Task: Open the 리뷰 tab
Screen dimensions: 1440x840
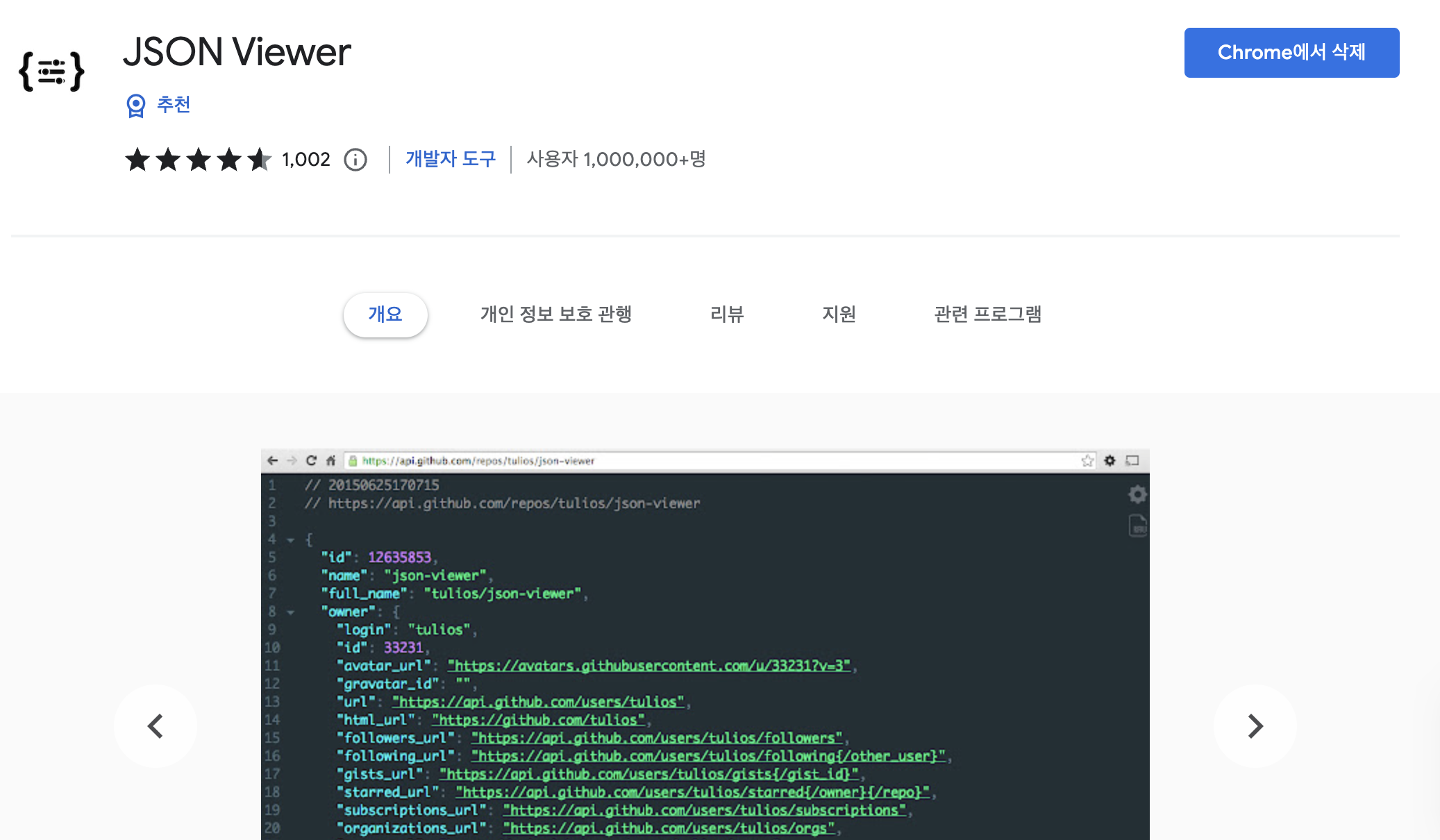Action: 727,314
